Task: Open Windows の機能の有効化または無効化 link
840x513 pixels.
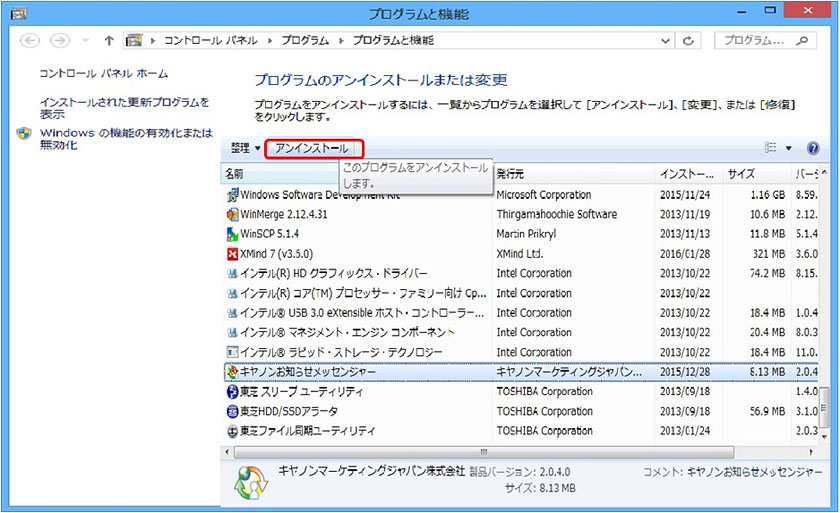Action: 126,139
